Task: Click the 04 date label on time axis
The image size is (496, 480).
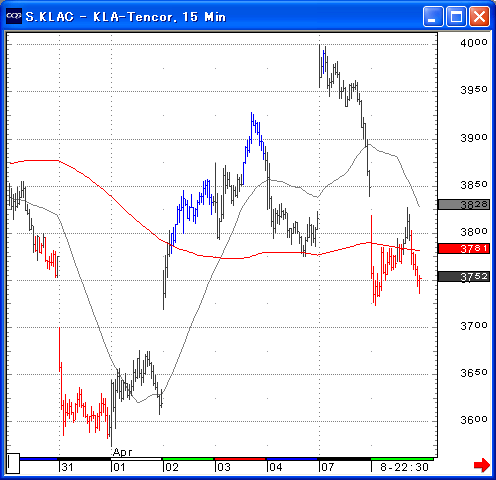Action: tap(276, 467)
